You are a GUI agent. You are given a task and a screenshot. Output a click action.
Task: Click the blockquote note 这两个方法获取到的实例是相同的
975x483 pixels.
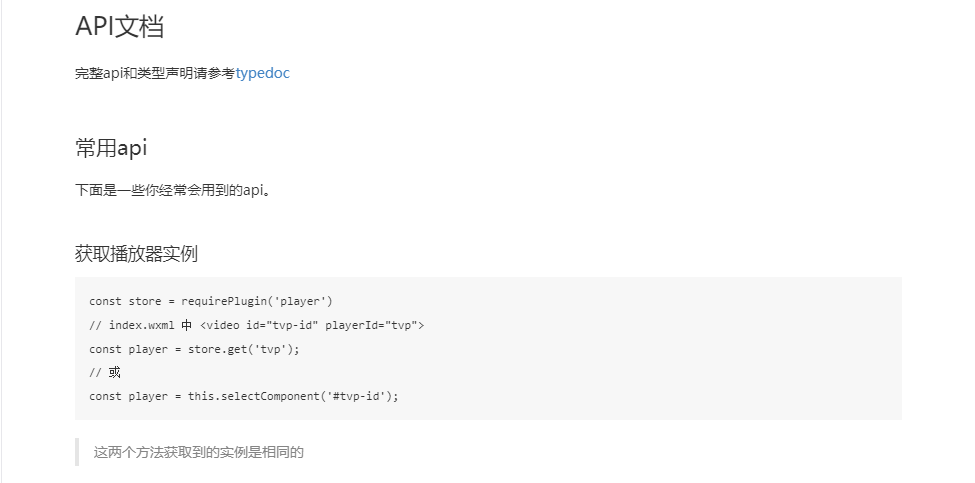(x=198, y=453)
